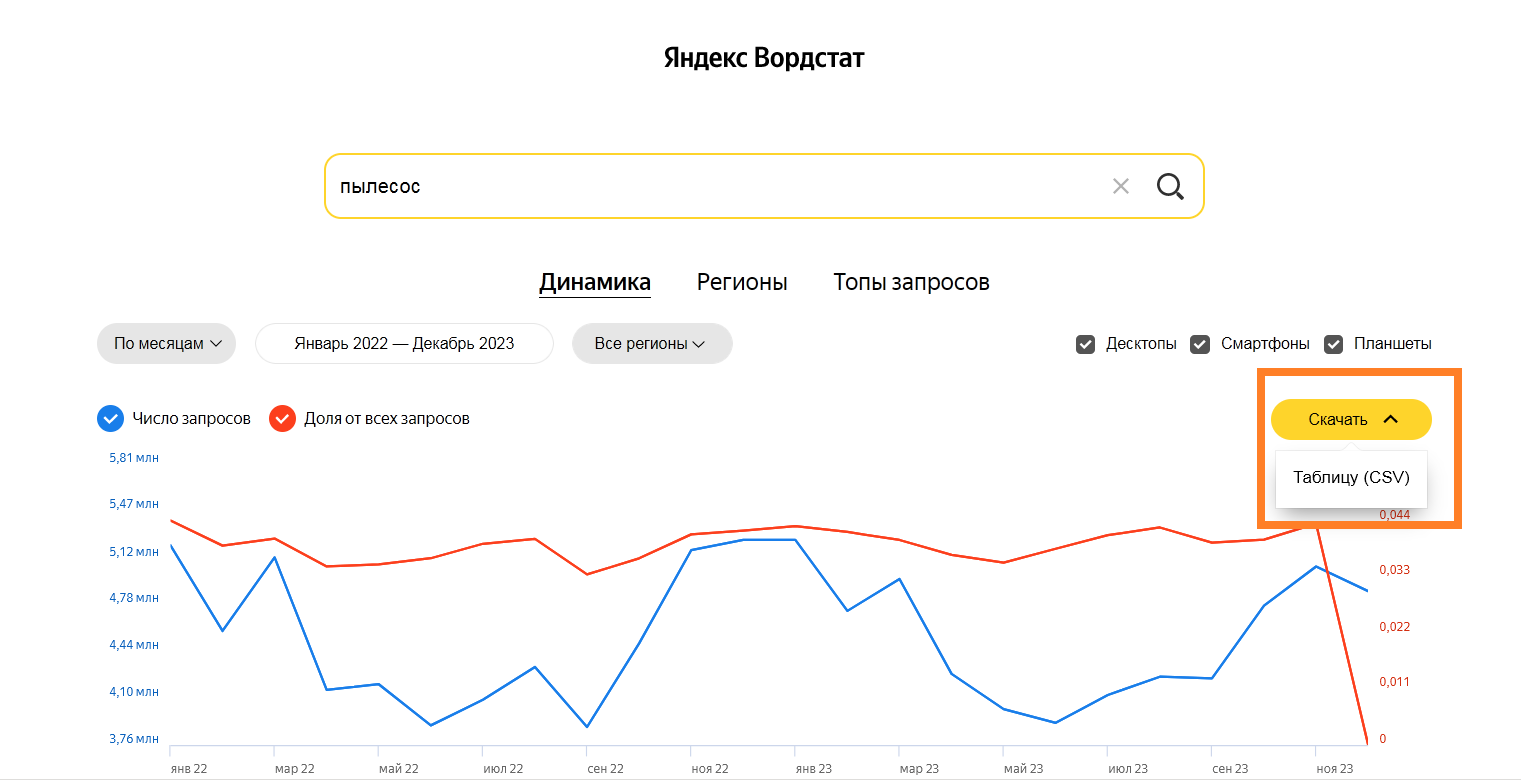Click the 'мар 22' axis label
The height and width of the screenshot is (784, 1521).
(x=294, y=769)
